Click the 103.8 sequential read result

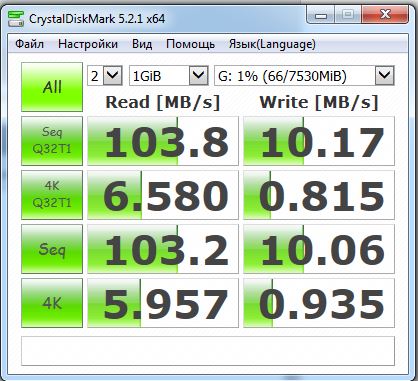tap(163, 141)
